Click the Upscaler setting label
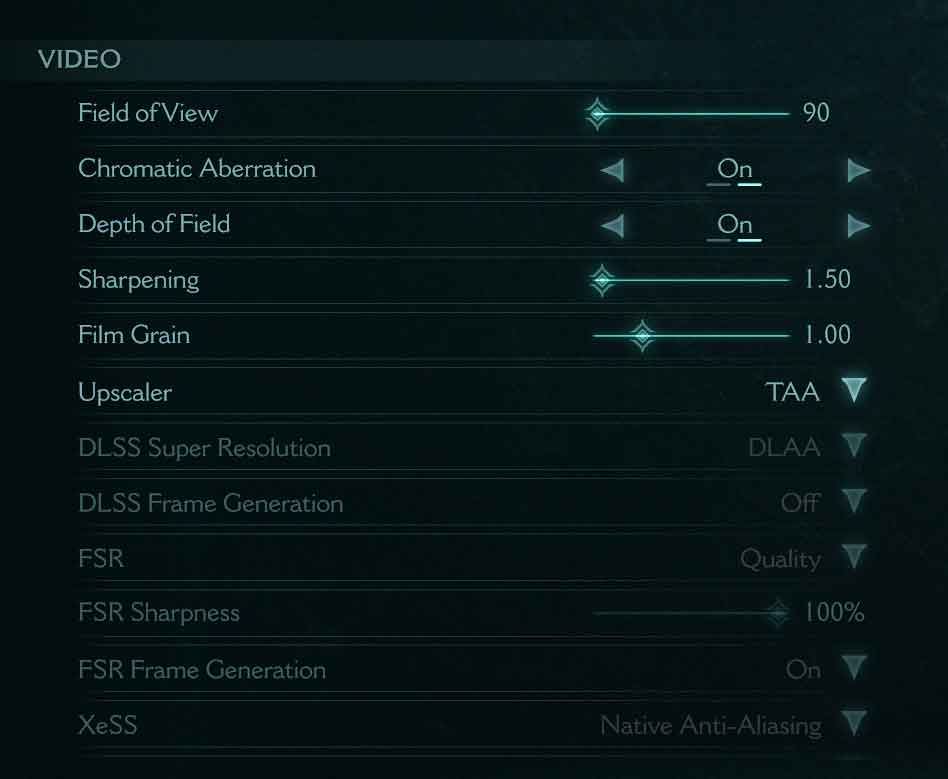 (x=125, y=392)
